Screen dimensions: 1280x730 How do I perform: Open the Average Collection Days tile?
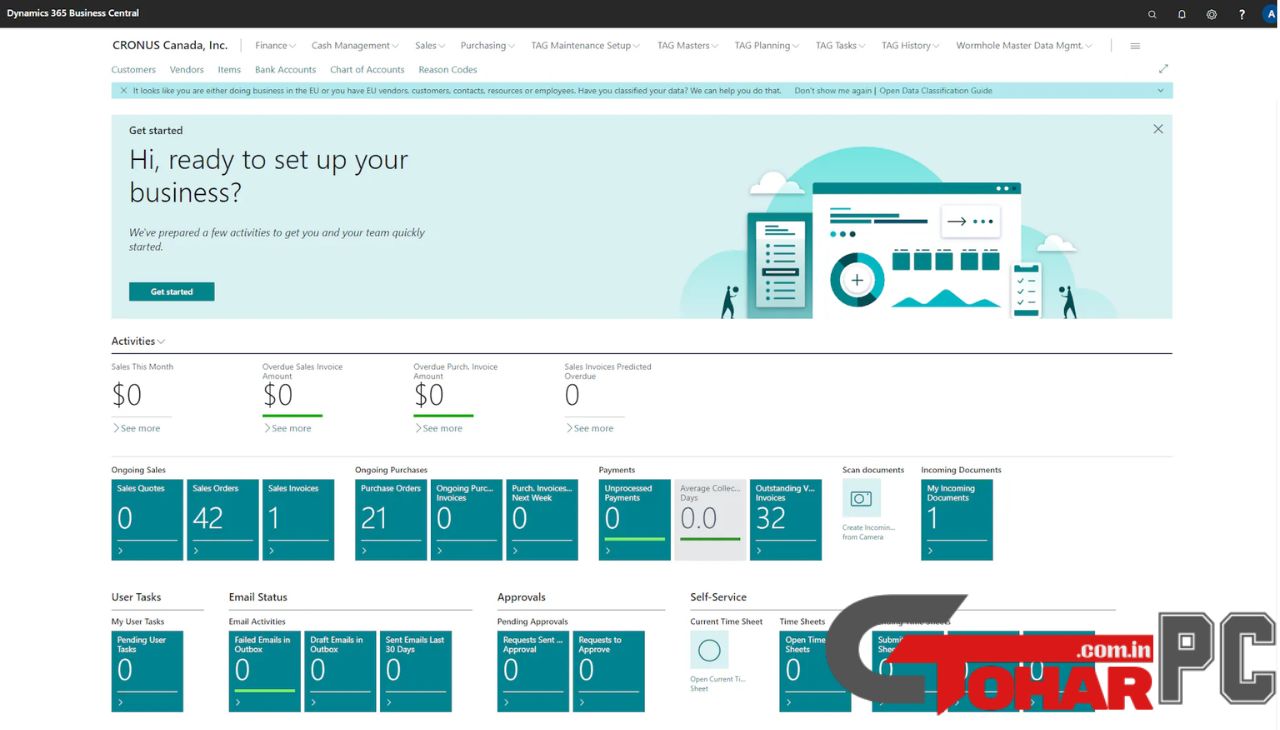point(711,520)
